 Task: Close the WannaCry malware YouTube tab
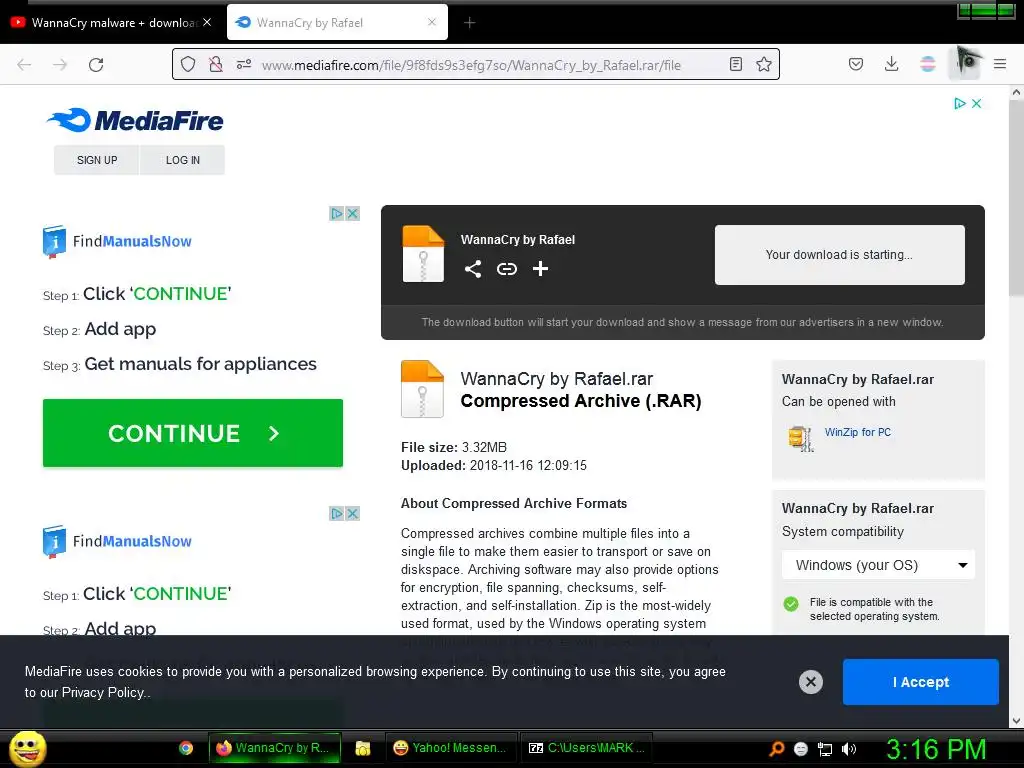[x=207, y=22]
